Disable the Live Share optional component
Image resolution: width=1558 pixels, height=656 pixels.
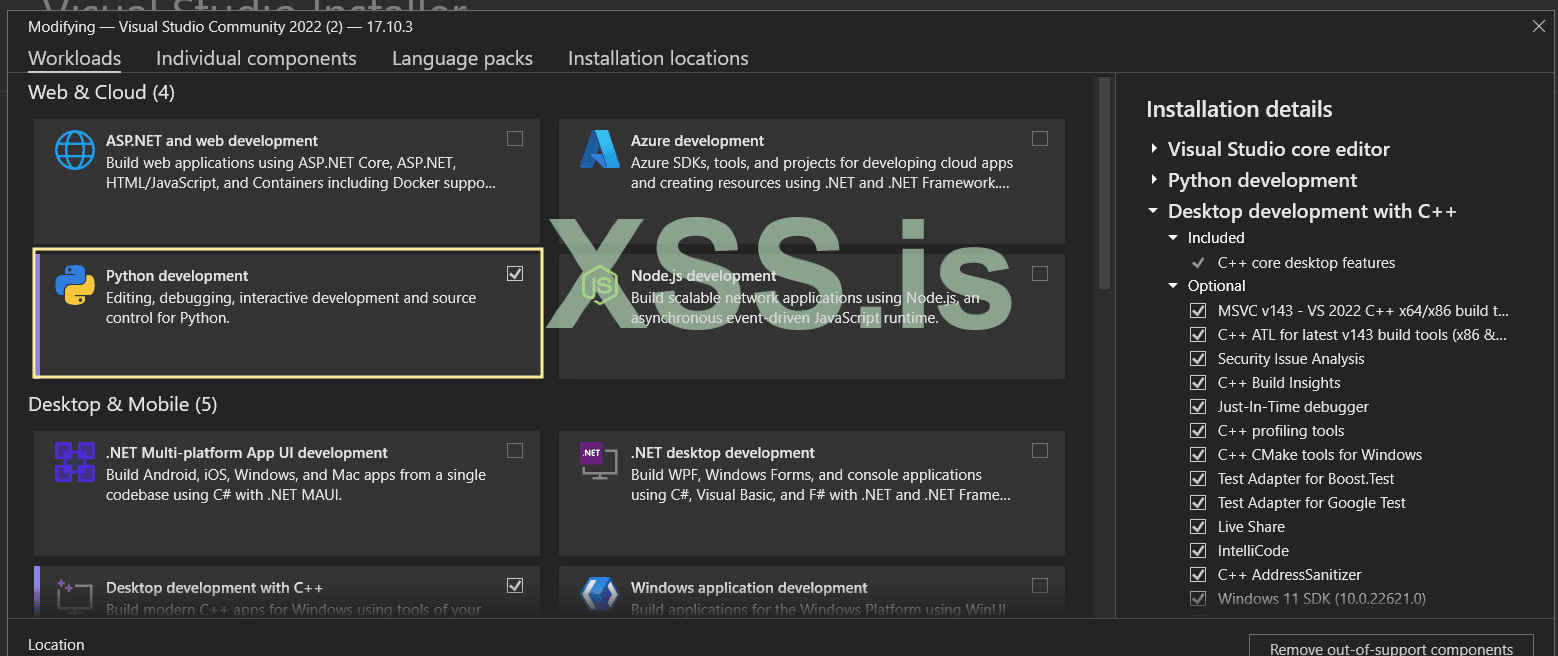click(1198, 527)
